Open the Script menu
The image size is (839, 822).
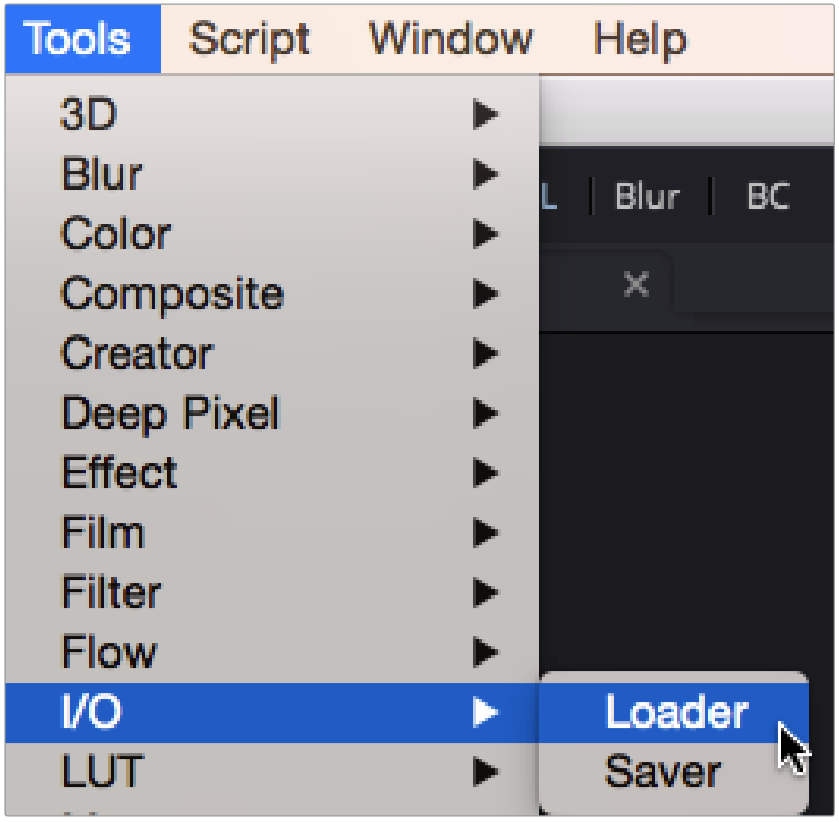coord(249,39)
